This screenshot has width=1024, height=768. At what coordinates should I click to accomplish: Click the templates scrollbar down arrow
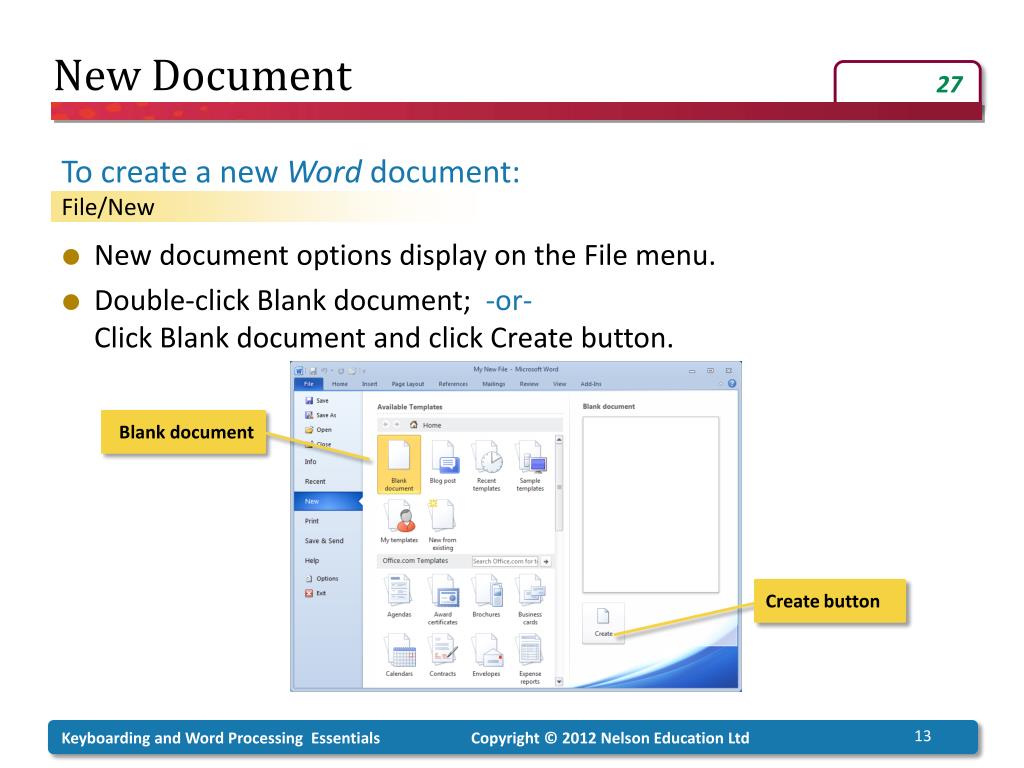coord(559,681)
